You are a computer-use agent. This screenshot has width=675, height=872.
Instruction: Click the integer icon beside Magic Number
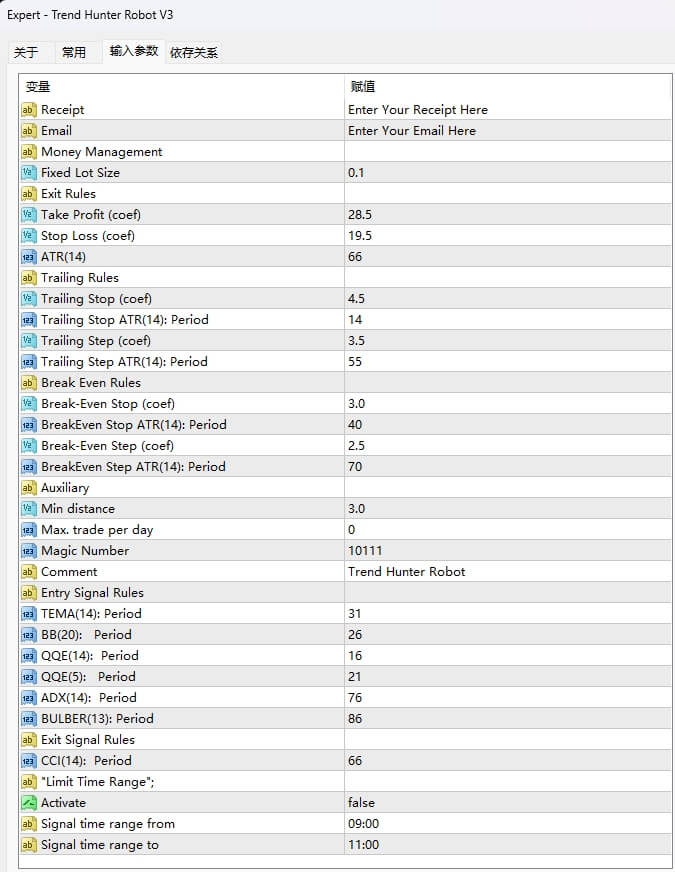pyautogui.click(x=28, y=551)
